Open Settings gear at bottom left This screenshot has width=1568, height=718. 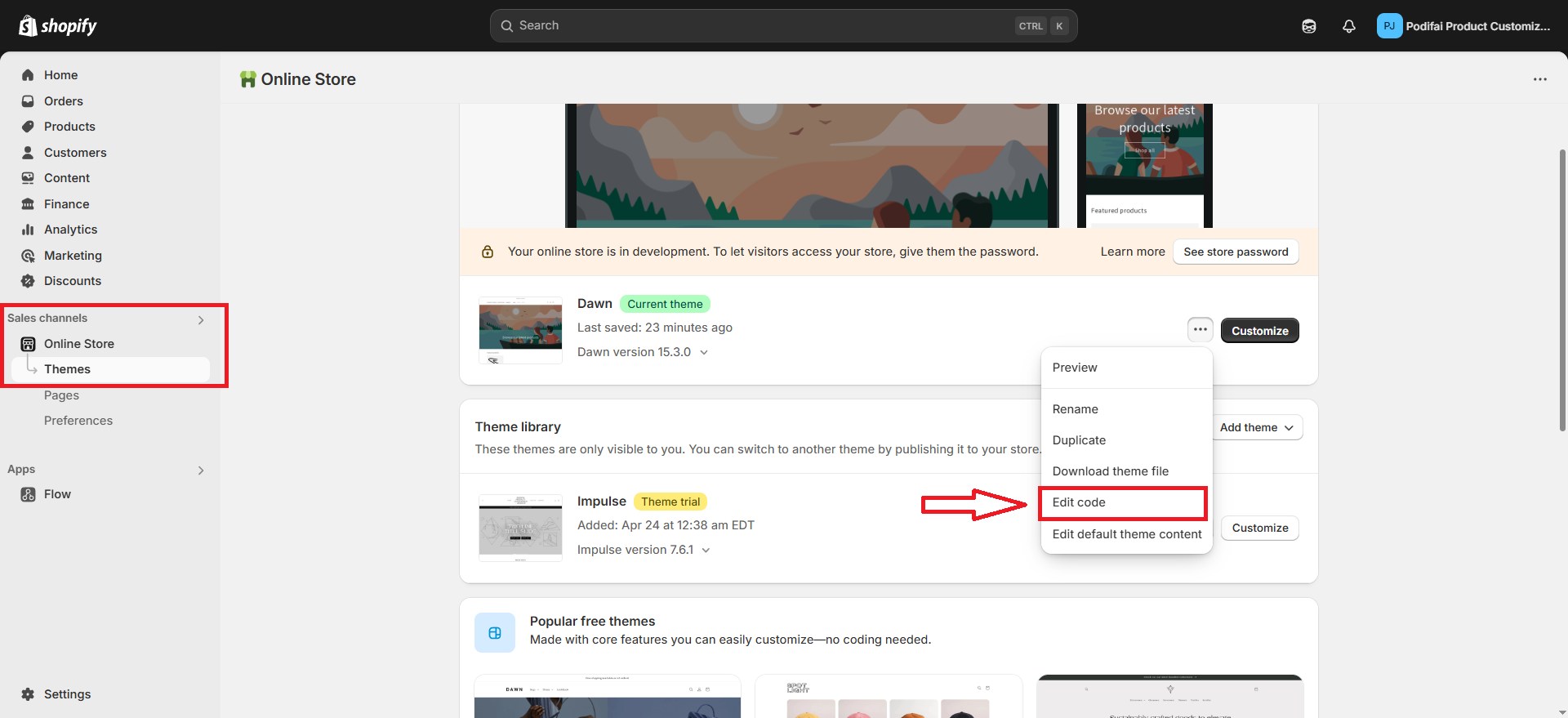click(x=67, y=694)
